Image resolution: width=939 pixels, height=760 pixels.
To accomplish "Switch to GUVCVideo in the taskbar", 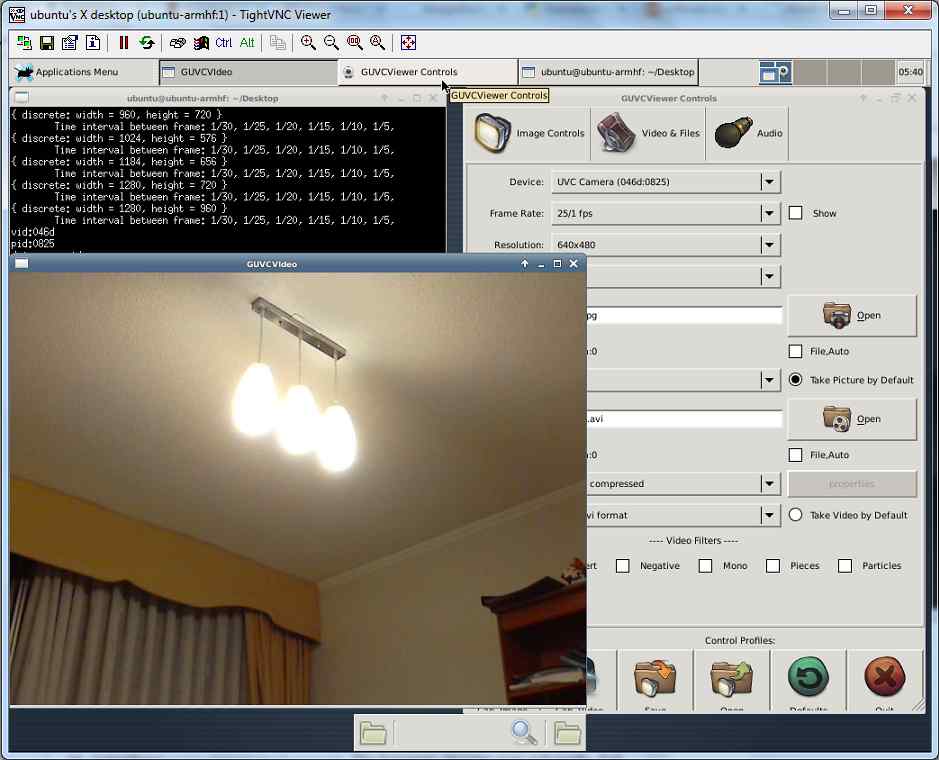I will click(248, 72).
